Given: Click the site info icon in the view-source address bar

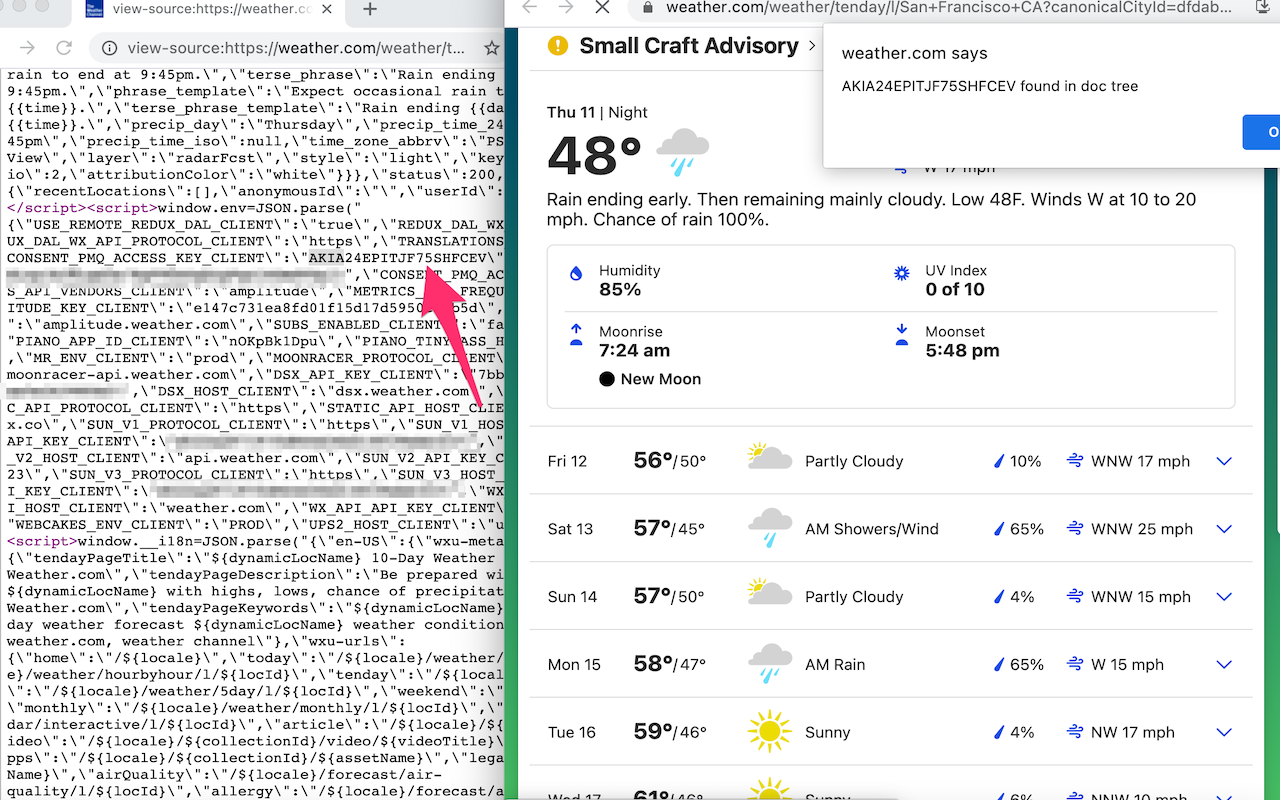Looking at the screenshot, I should pos(111,48).
